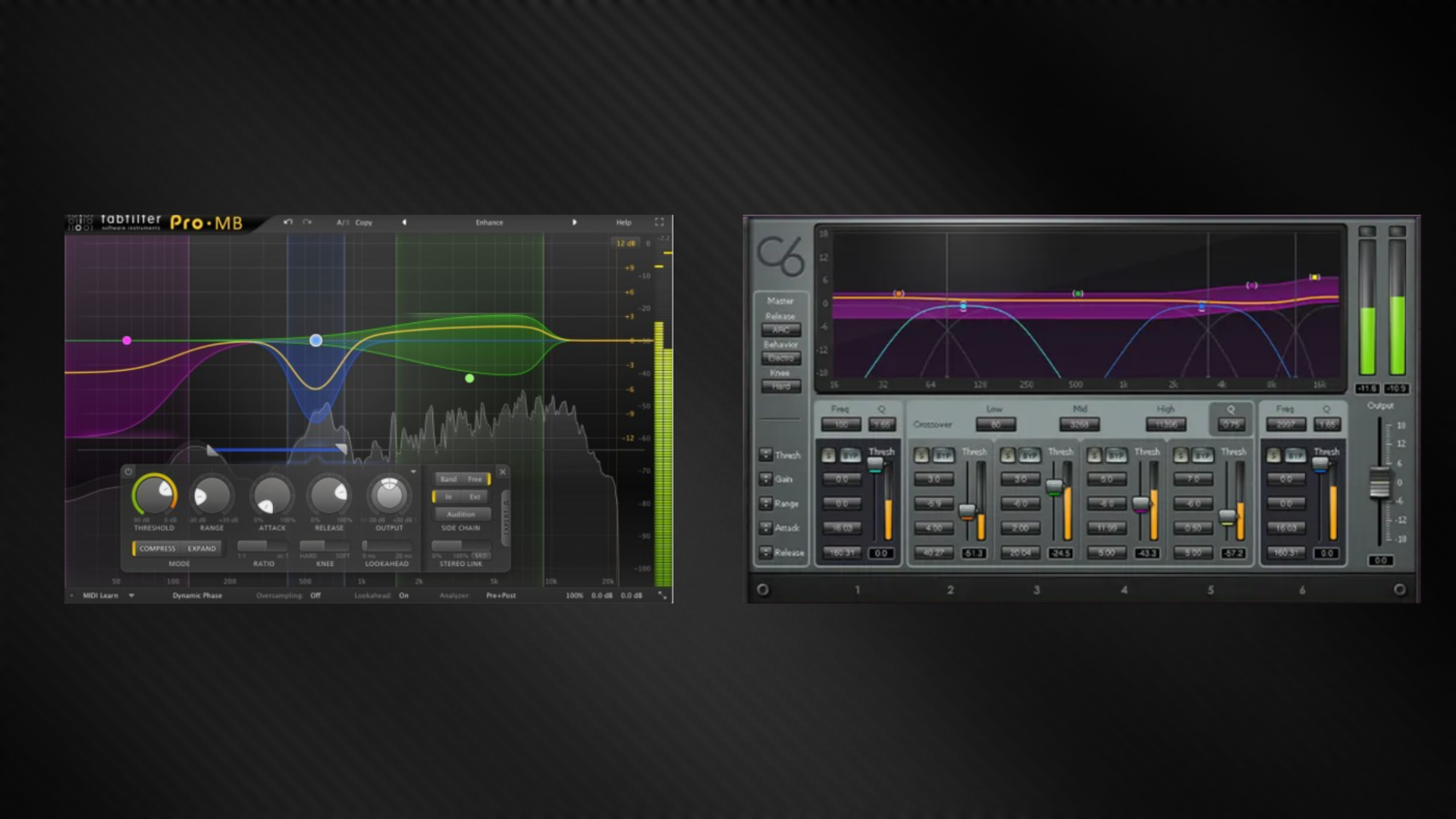Toggle the Pro-MB band power button
Image resolution: width=1456 pixels, height=819 pixels.
click(x=128, y=472)
